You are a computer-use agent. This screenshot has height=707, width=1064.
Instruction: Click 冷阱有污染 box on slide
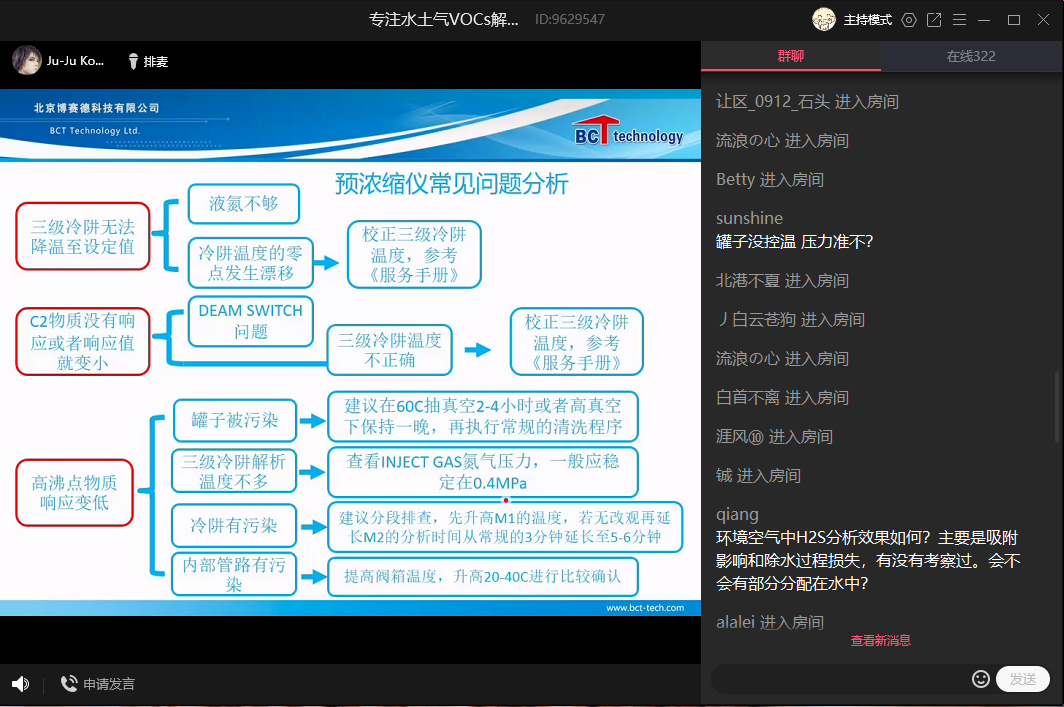[234, 525]
